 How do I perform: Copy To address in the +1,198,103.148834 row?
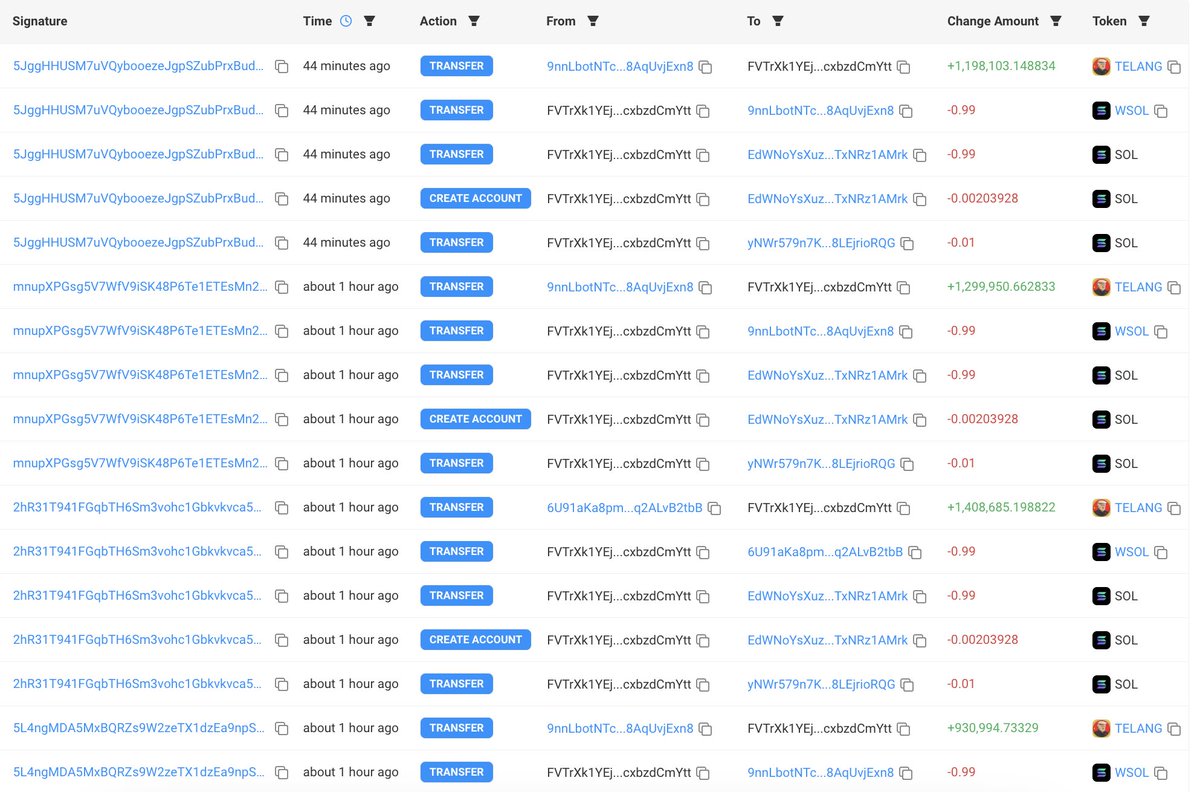click(x=904, y=67)
